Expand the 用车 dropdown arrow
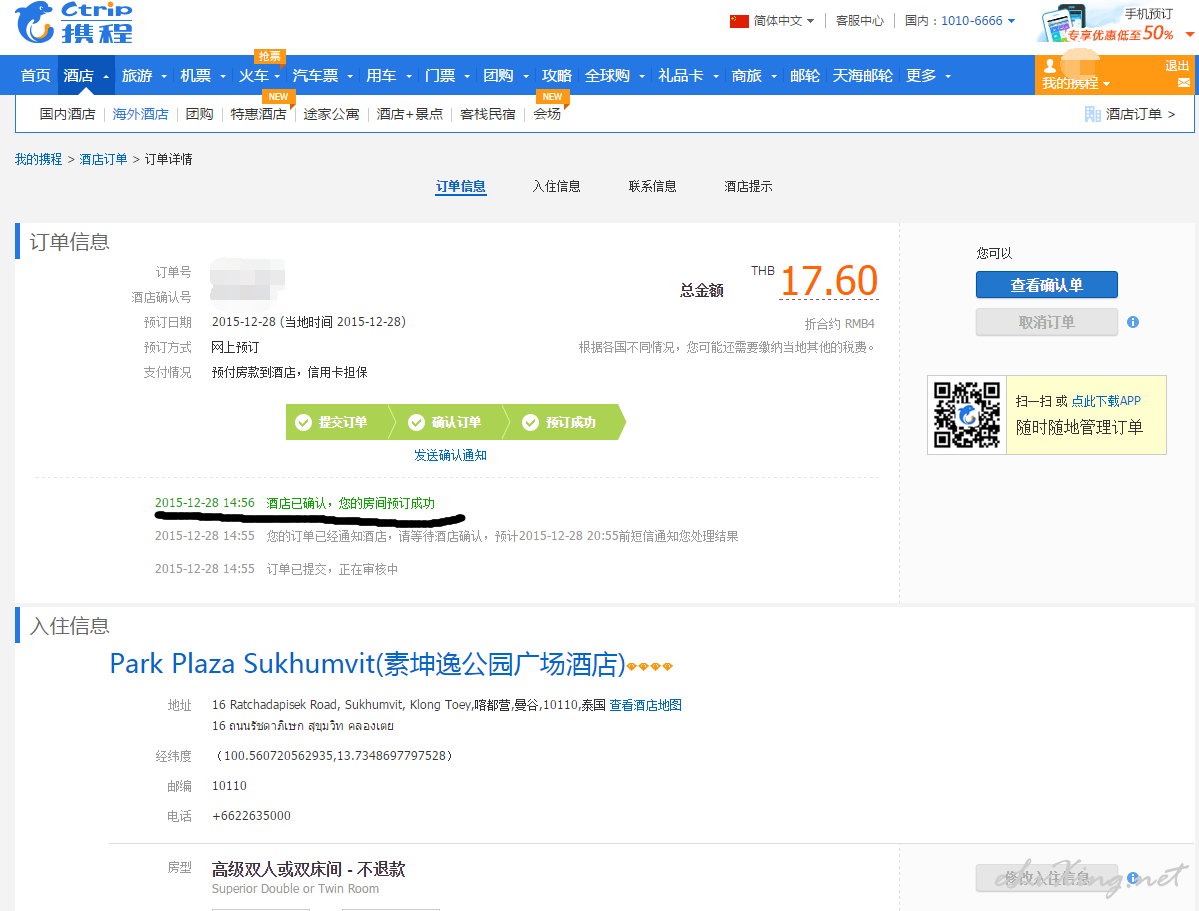The width and height of the screenshot is (1199, 911). tap(408, 76)
